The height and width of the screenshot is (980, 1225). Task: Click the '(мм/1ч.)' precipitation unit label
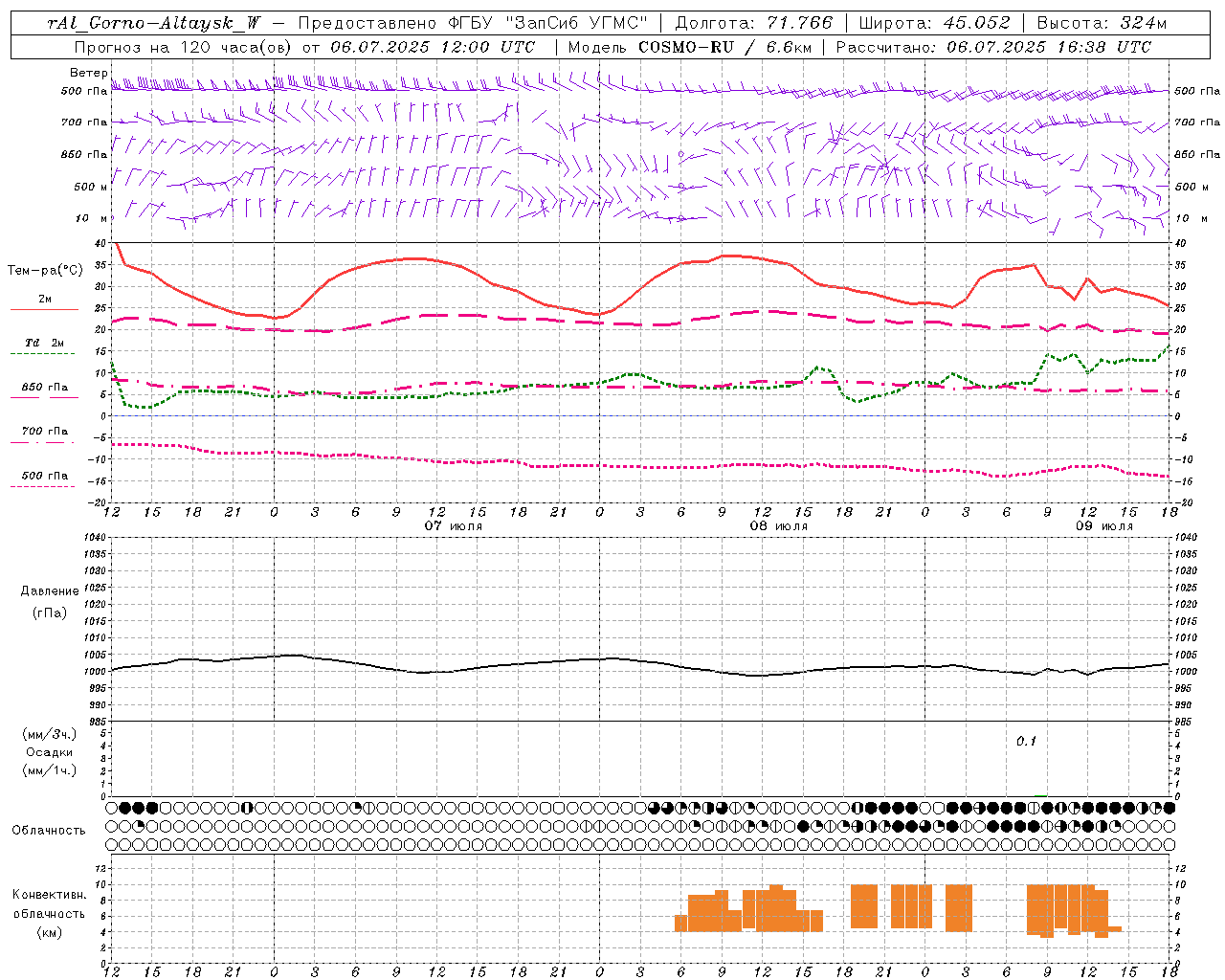click(50, 770)
